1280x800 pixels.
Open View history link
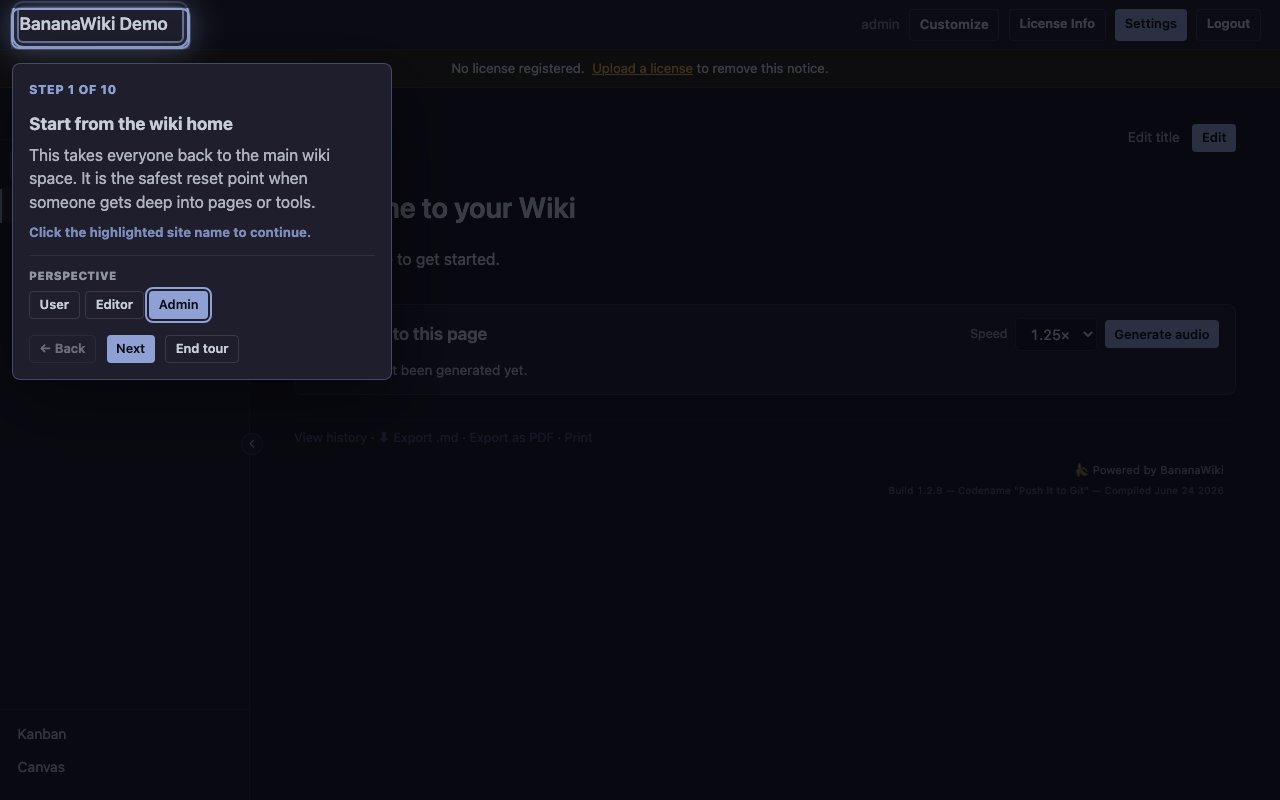[x=330, y=438]
